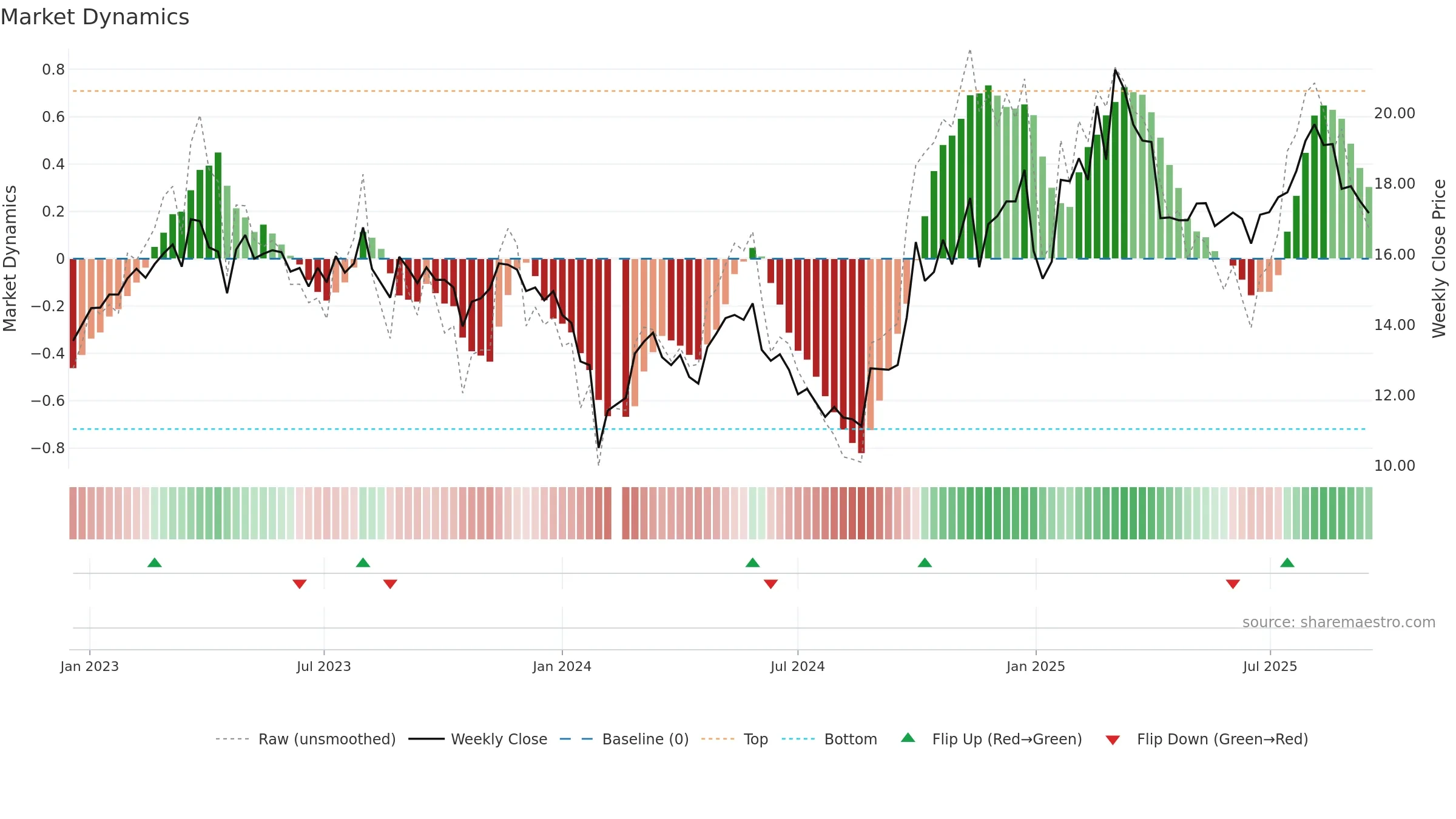Click the 20.00 price tick on right axis
This screenshot has height=819, width=1456.
pos(1395,113)
